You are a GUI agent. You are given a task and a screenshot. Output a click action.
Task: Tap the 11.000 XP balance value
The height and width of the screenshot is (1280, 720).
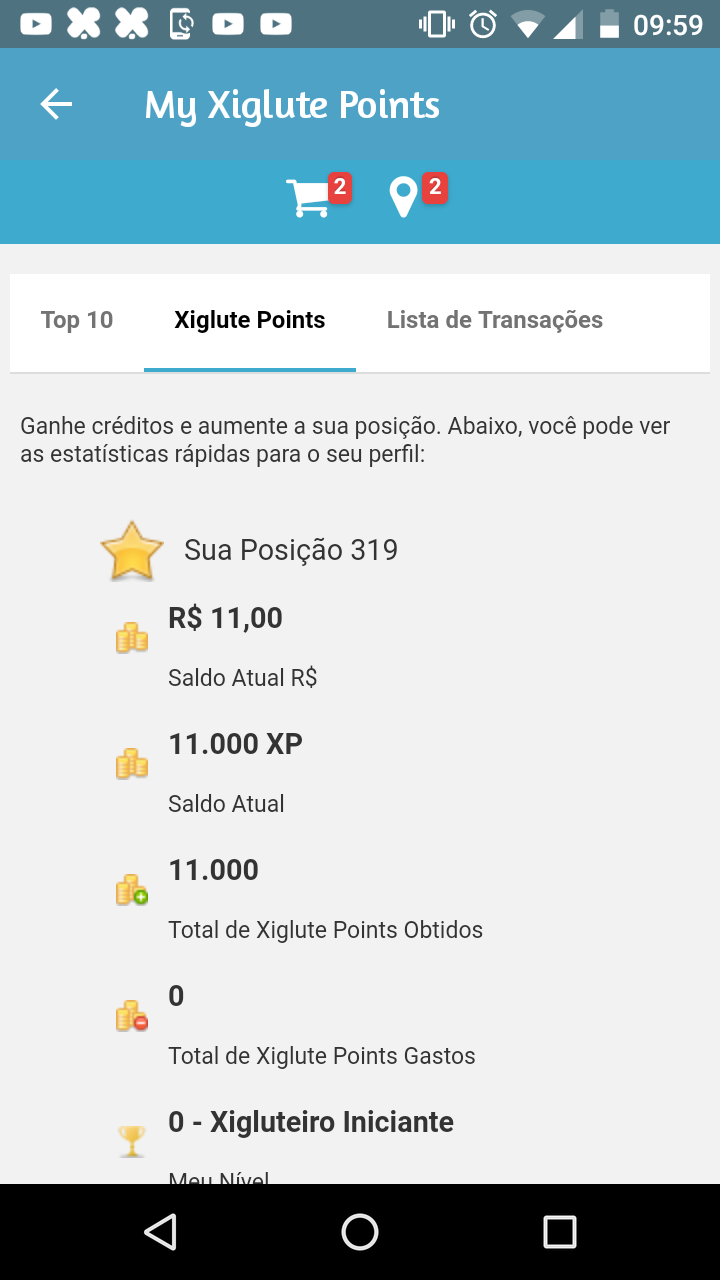tap(236, 744)
